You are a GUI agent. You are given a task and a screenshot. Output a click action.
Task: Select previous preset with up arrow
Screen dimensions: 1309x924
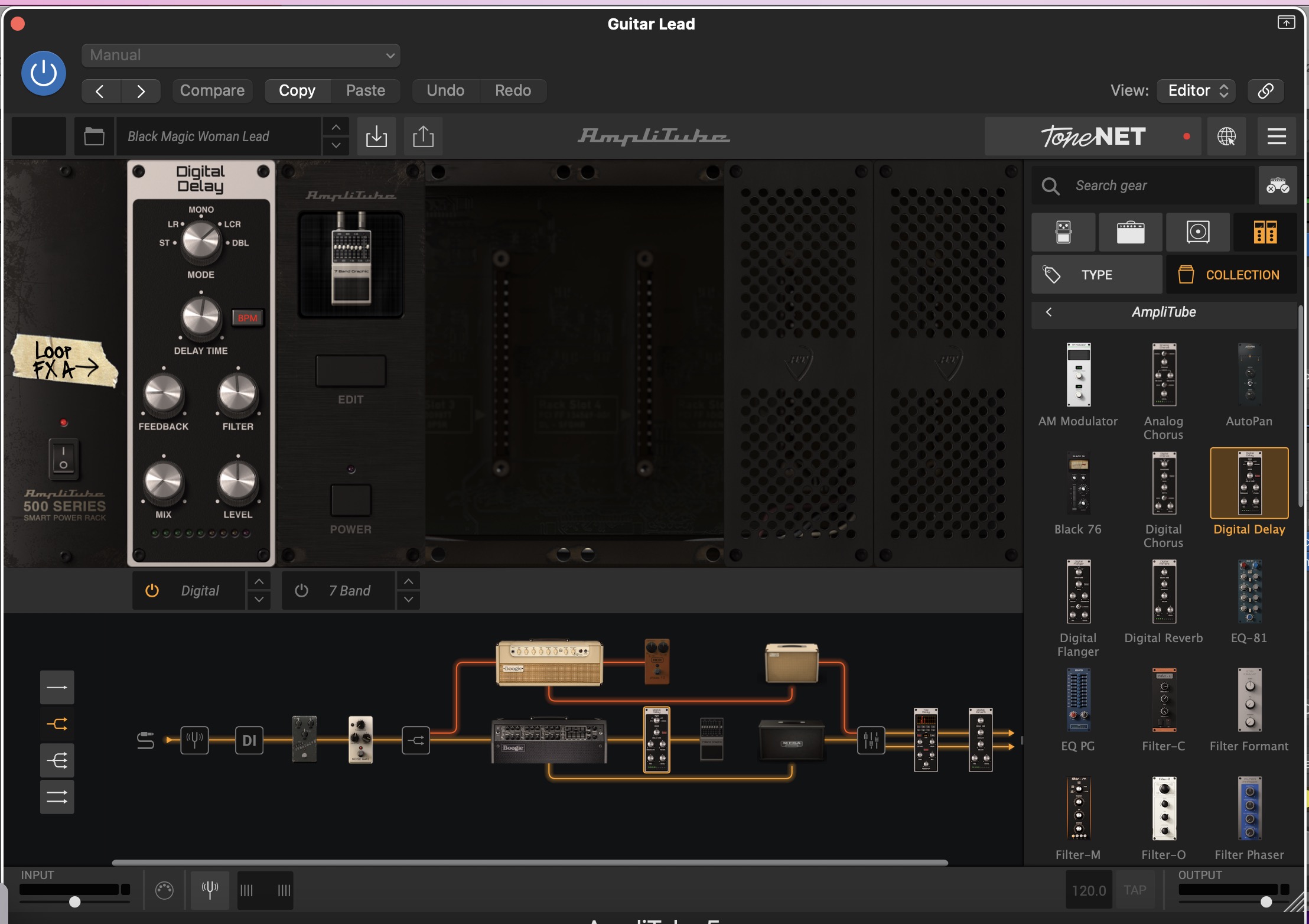(336, 127)
